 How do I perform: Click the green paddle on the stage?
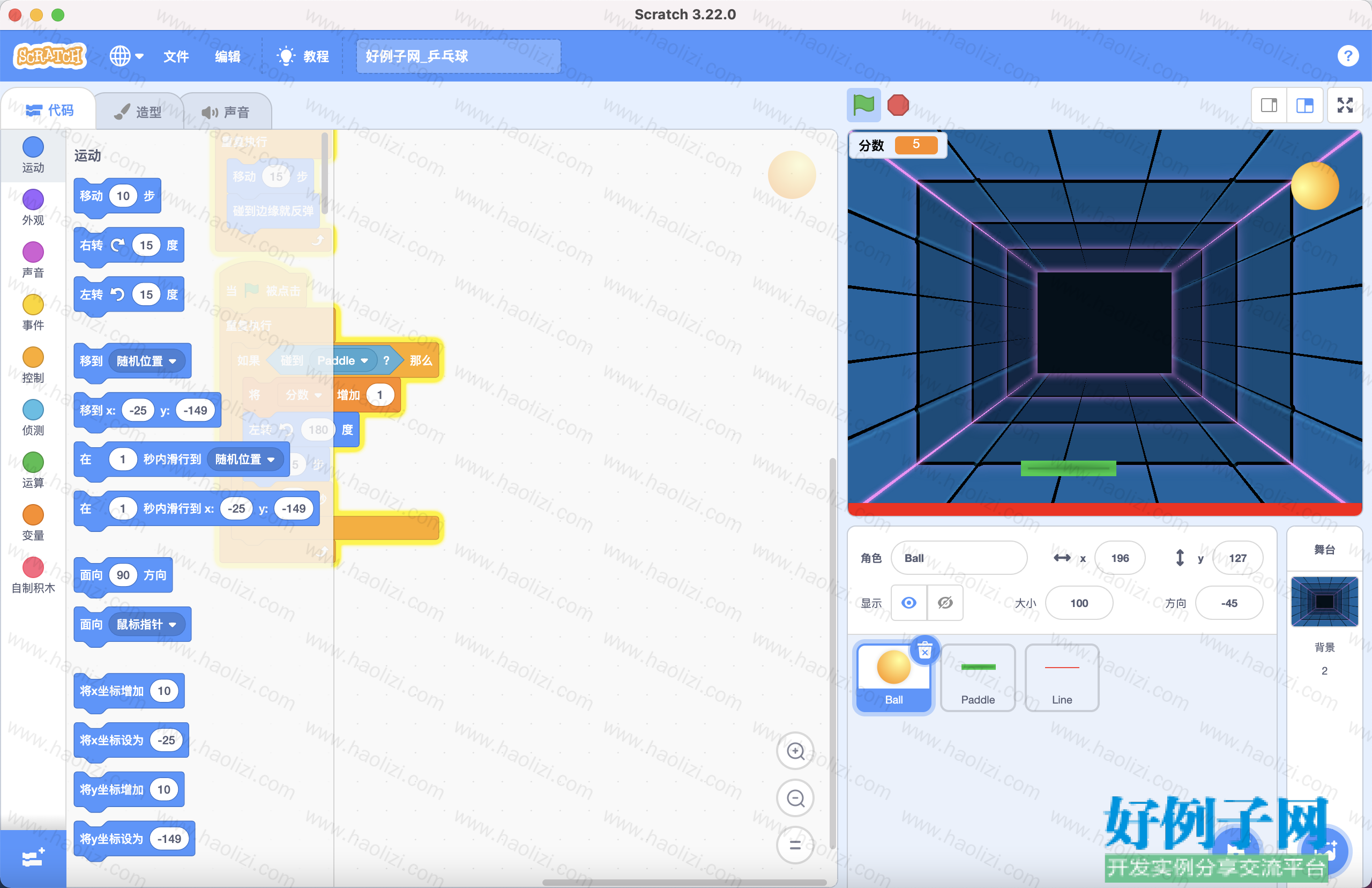tap(1068, 468)
